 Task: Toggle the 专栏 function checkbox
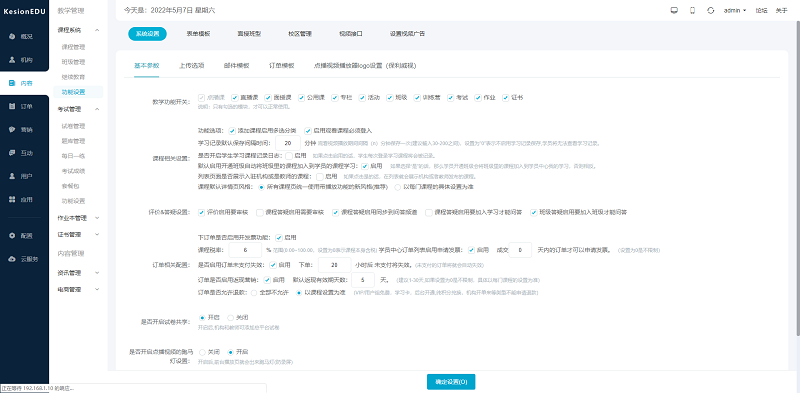pos(335,97)
